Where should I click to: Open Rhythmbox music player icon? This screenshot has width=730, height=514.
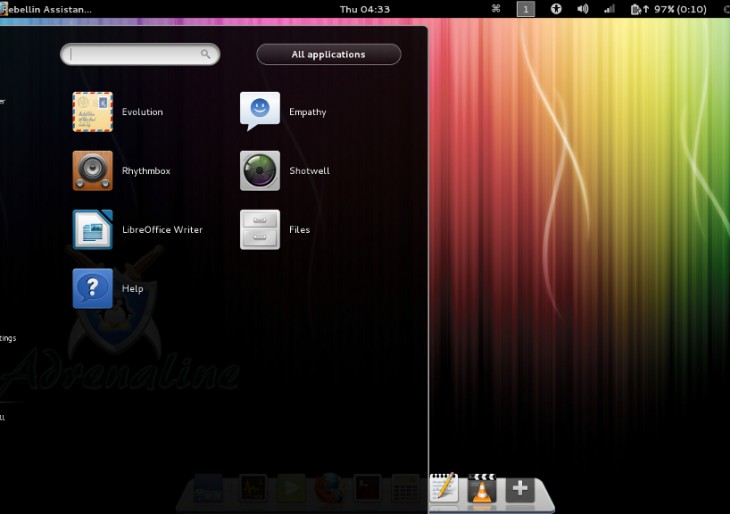92,171
